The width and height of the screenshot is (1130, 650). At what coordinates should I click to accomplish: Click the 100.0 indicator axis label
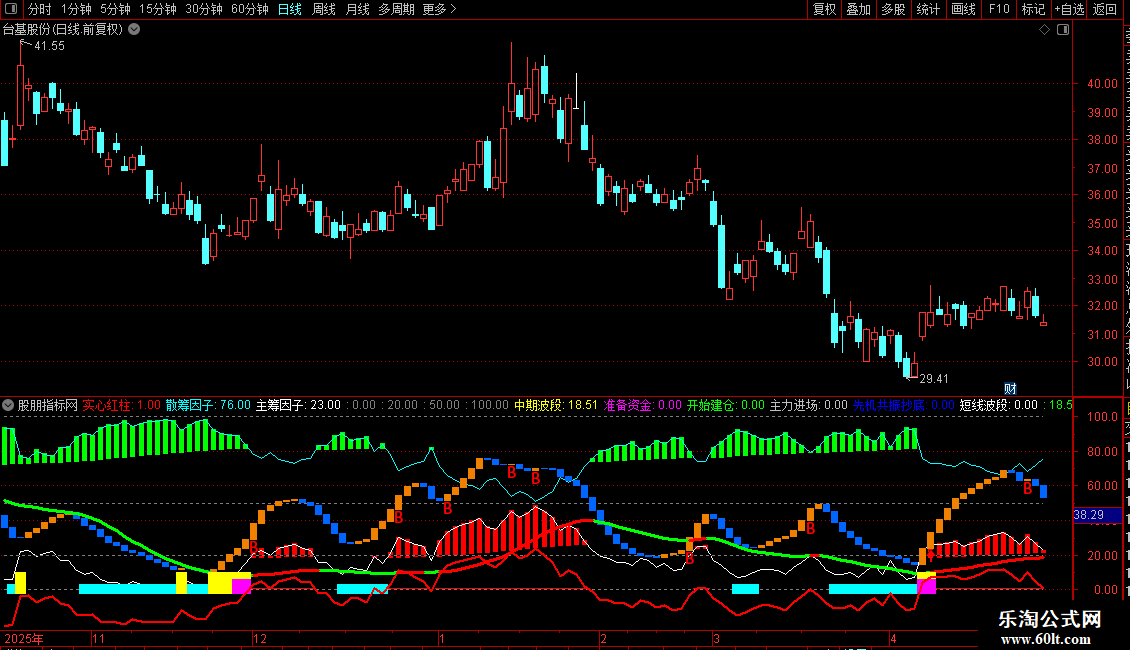click(1102, 417)
